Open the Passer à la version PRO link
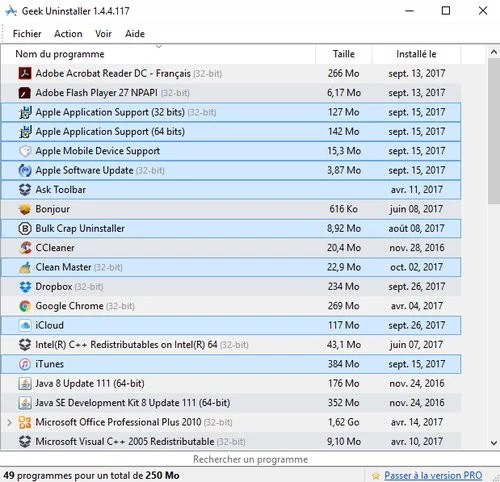The image size is (500, 482). click(433, 475)
